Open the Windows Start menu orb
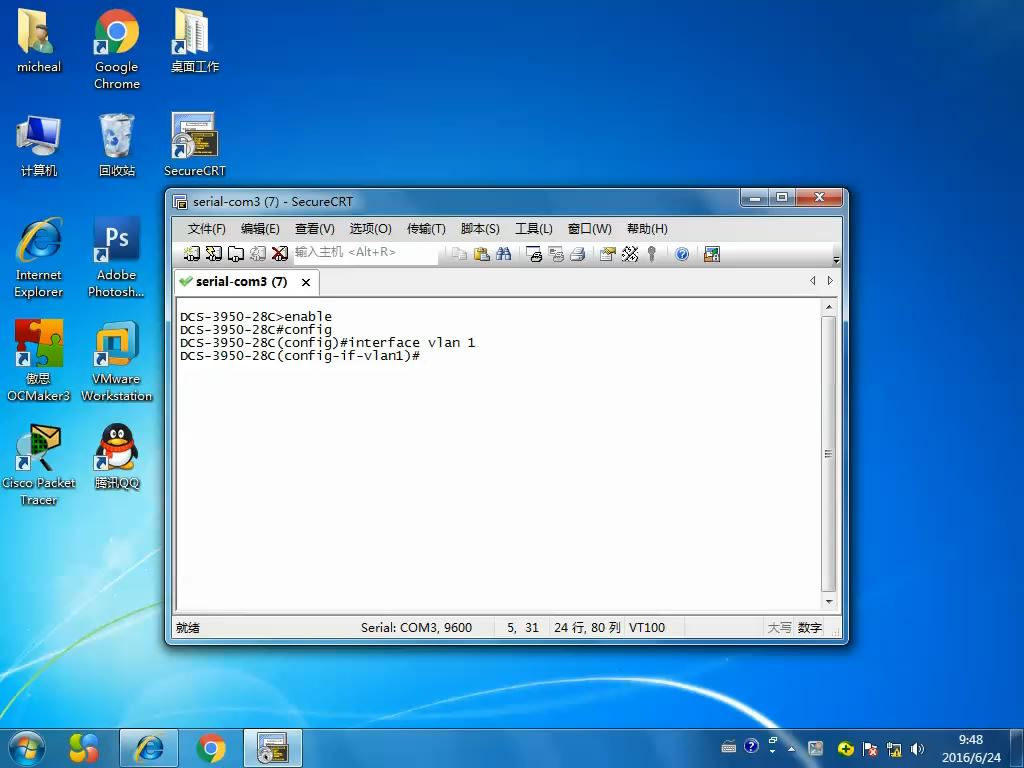The image size is (1024, 768). pyautogui.click(x=26, y=748)
